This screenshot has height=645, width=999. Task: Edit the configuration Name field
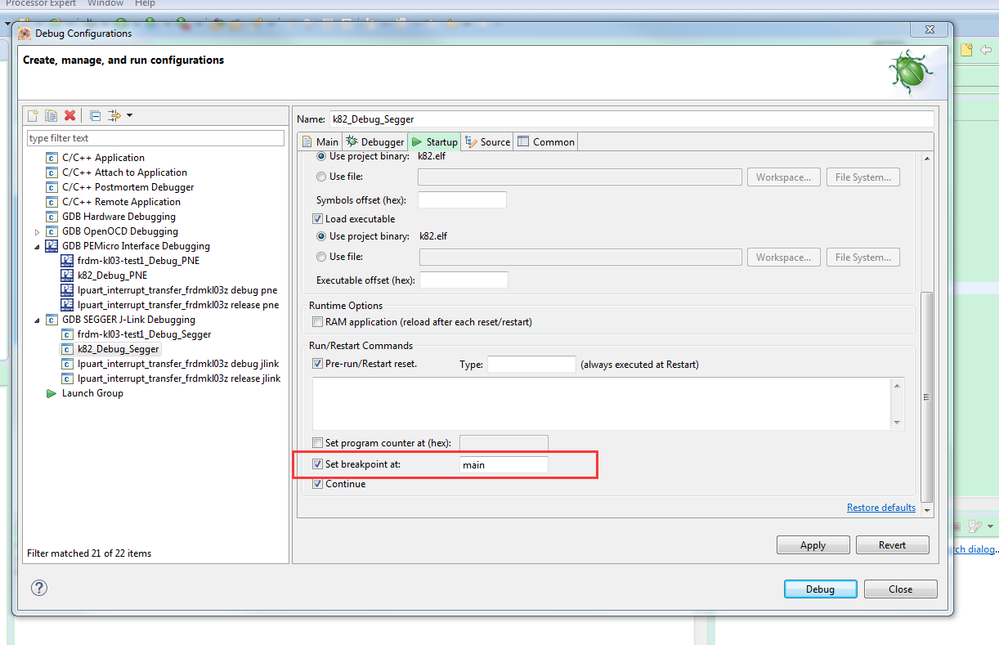pyautogui.click(x=631, y=119)
